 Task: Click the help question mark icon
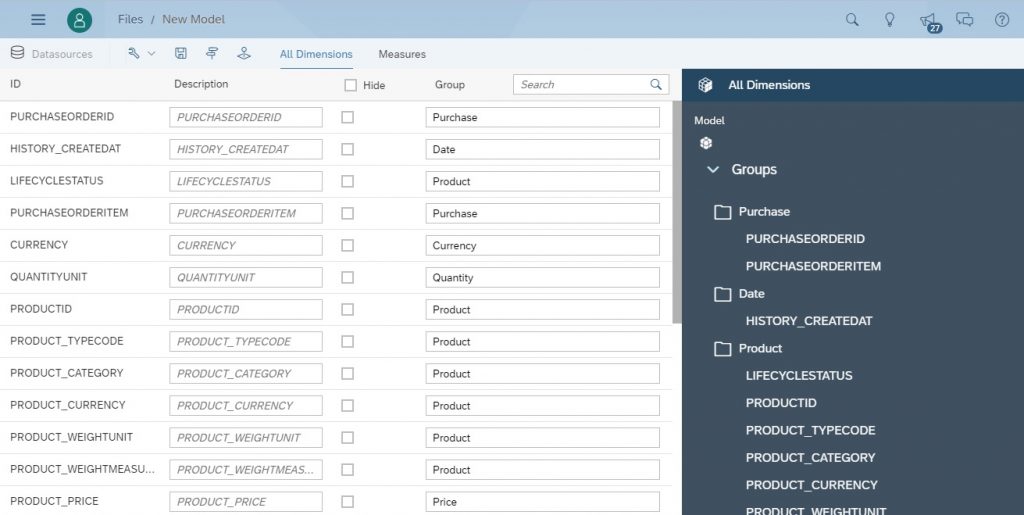1002,20
